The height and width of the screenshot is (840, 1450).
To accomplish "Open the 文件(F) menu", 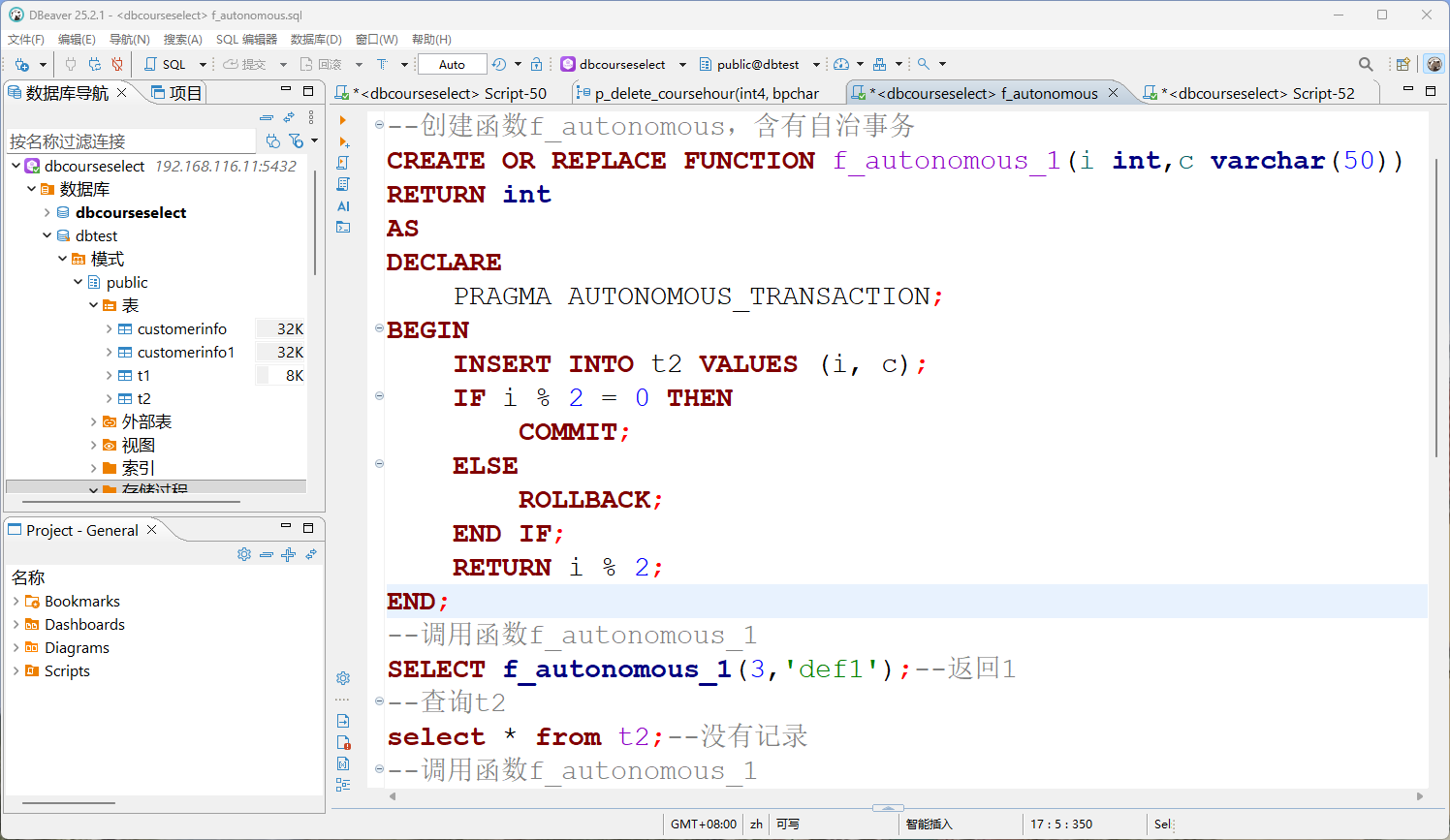I will tap(26, 39).
